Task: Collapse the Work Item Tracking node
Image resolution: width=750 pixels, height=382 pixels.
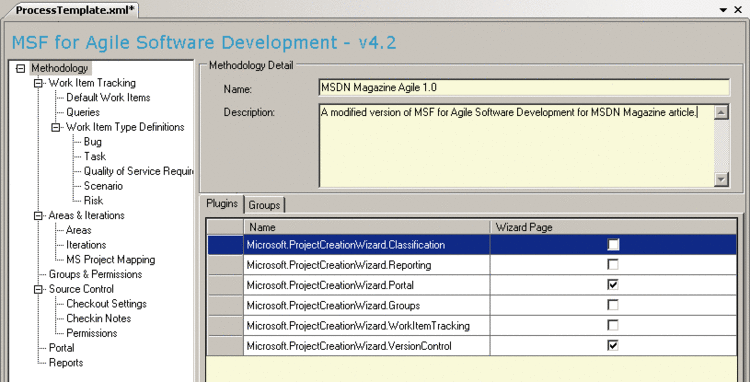Action: click(38, 83)
